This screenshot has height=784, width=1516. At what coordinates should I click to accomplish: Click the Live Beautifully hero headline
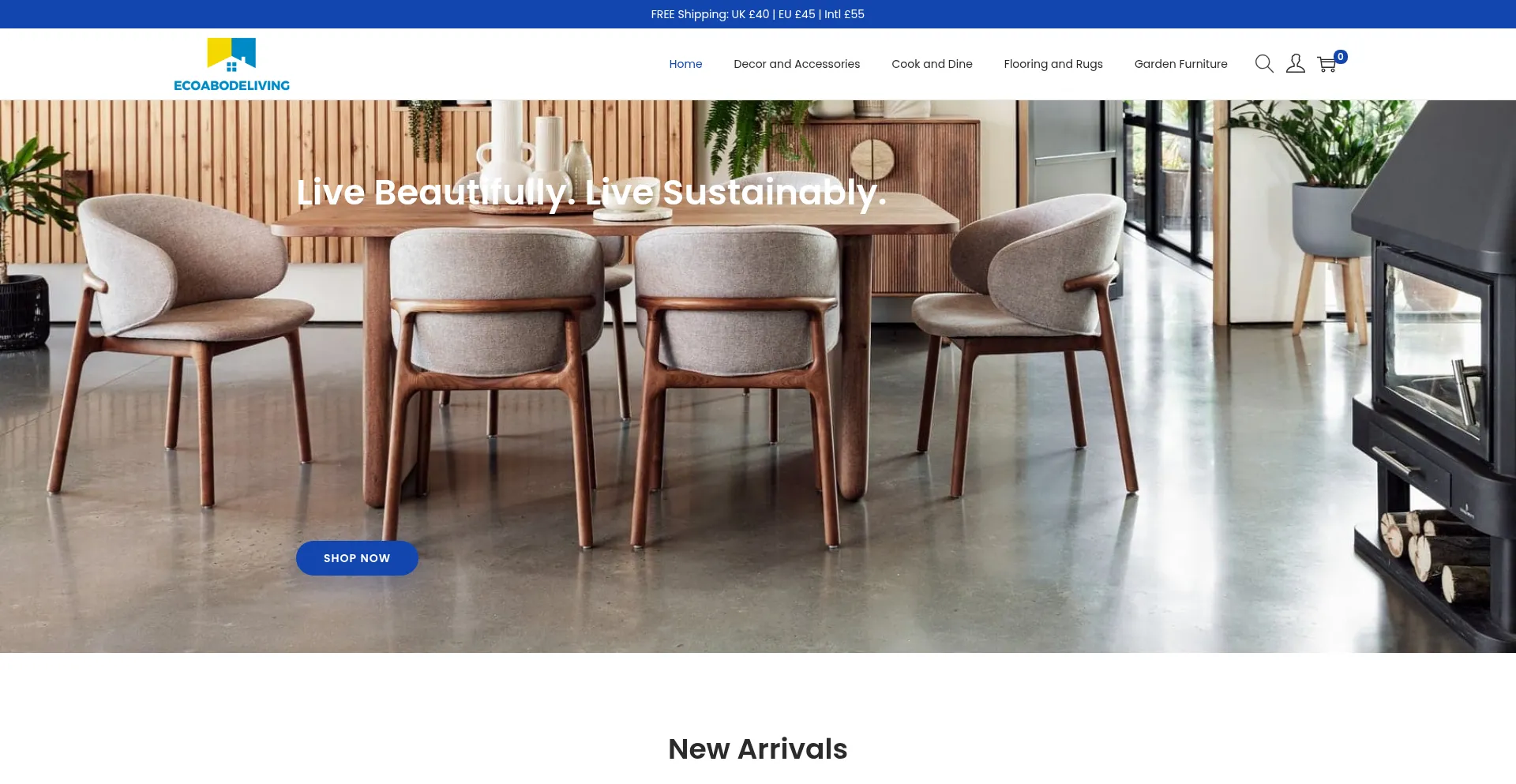(591, 193)
